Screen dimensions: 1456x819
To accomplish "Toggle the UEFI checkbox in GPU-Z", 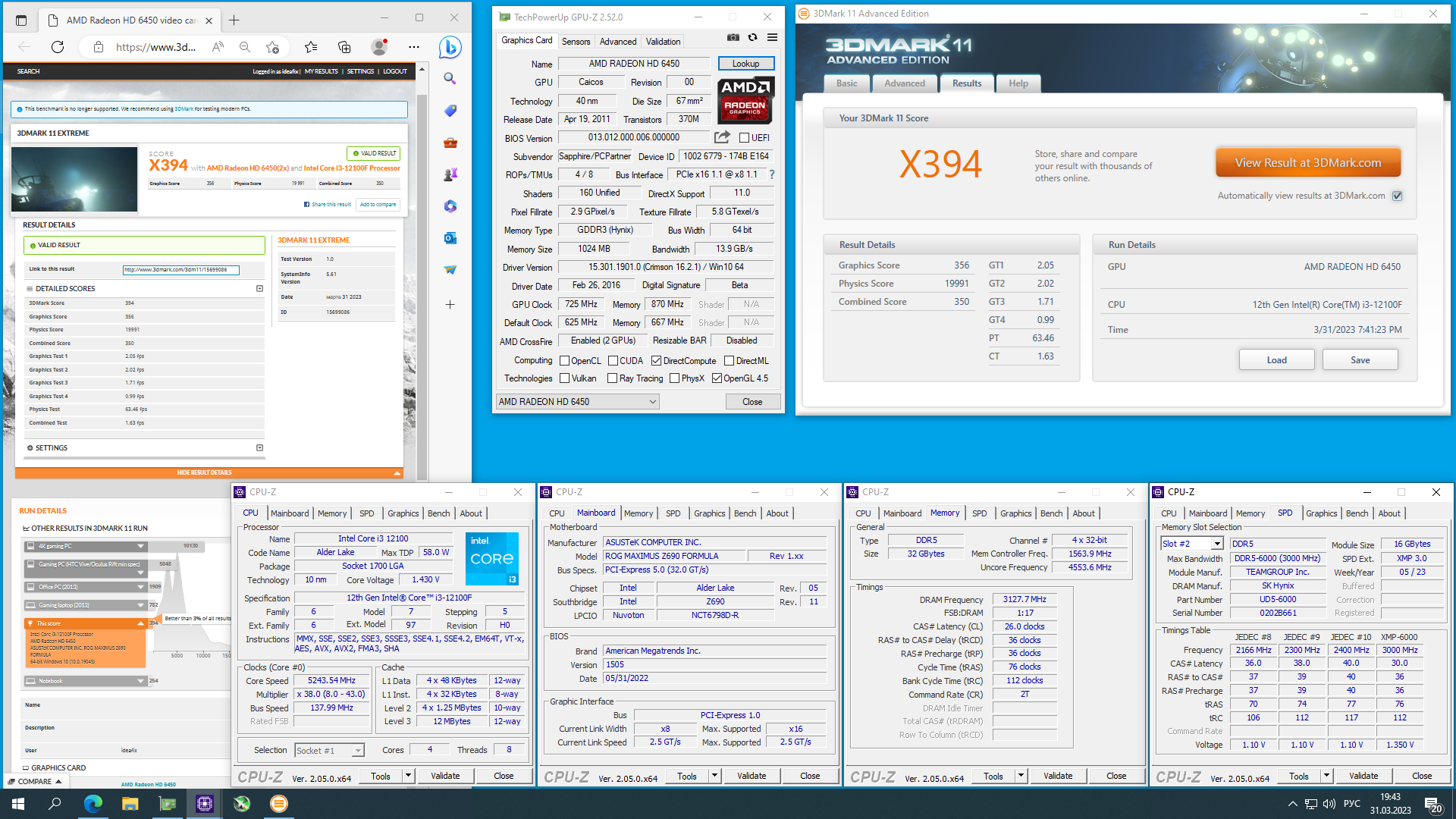I will tap(745, 138).
